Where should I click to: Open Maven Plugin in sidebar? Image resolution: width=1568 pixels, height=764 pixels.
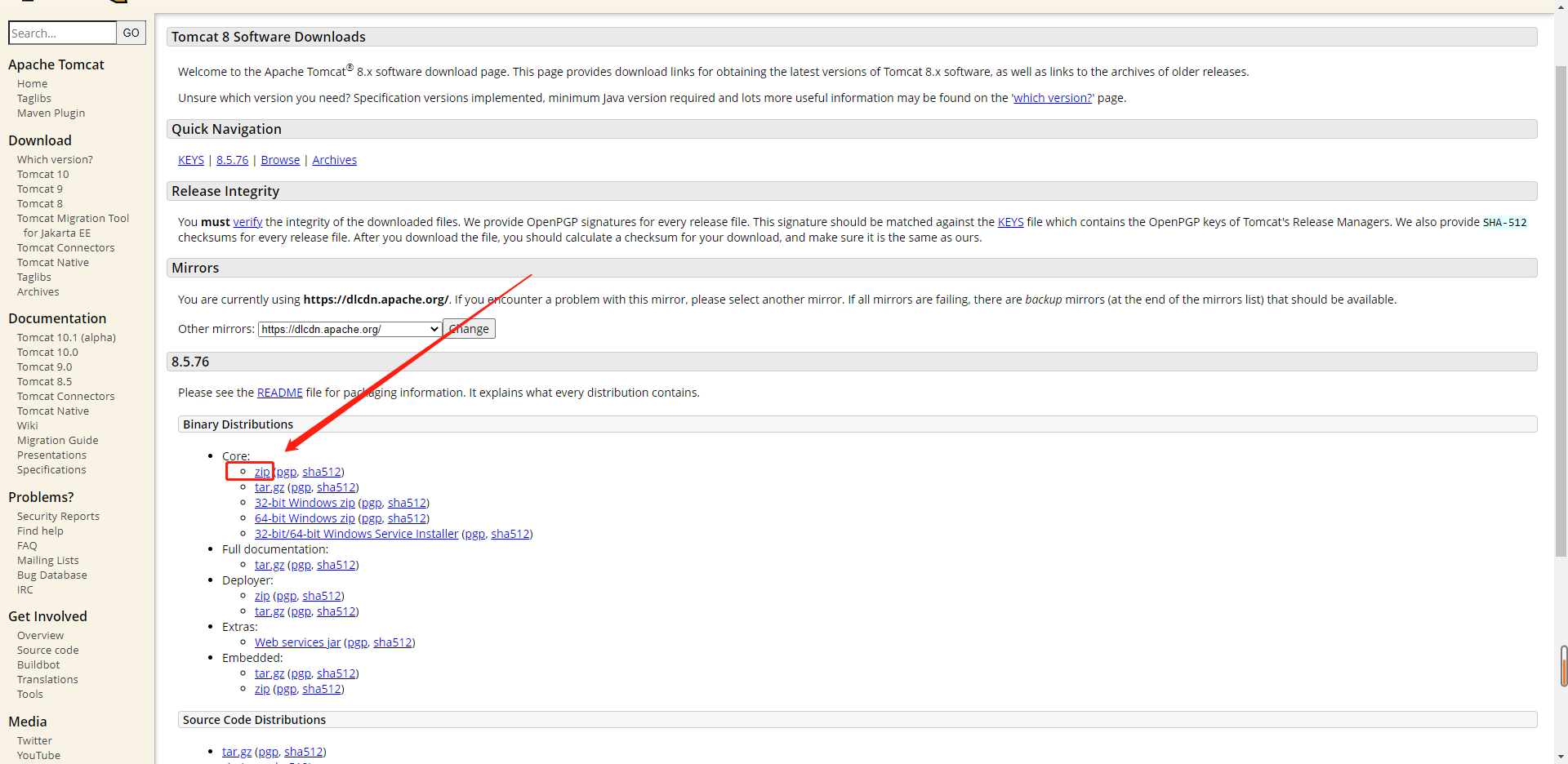coord(51,113)
